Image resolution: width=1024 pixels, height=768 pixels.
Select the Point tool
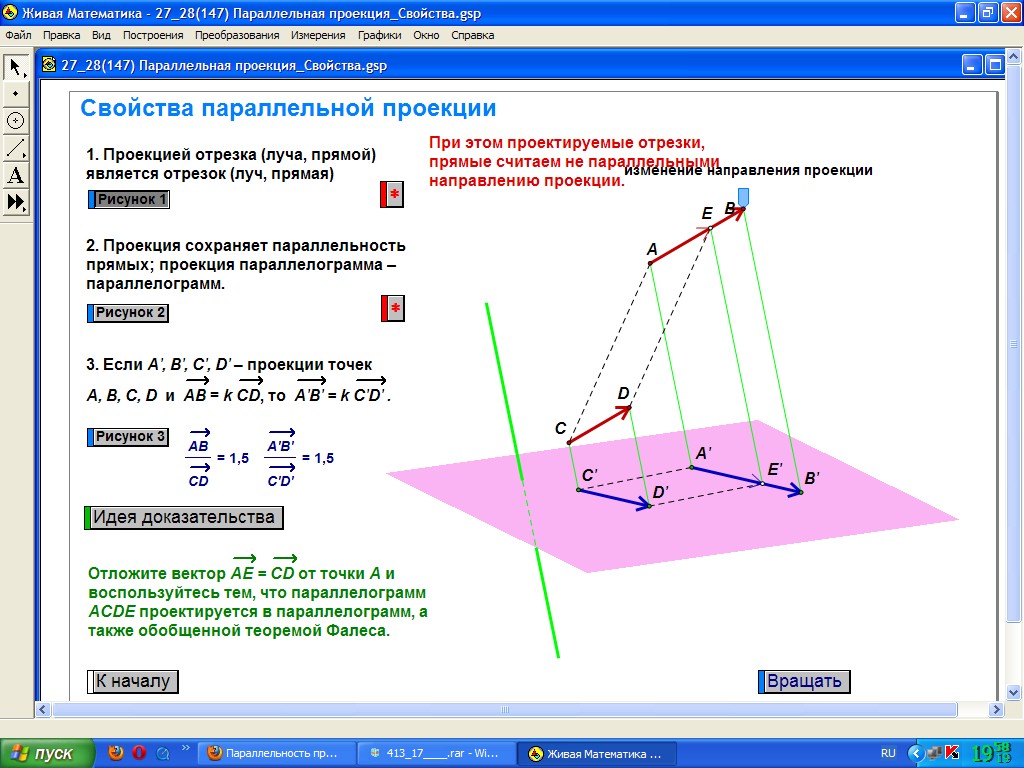coord(16,93)
